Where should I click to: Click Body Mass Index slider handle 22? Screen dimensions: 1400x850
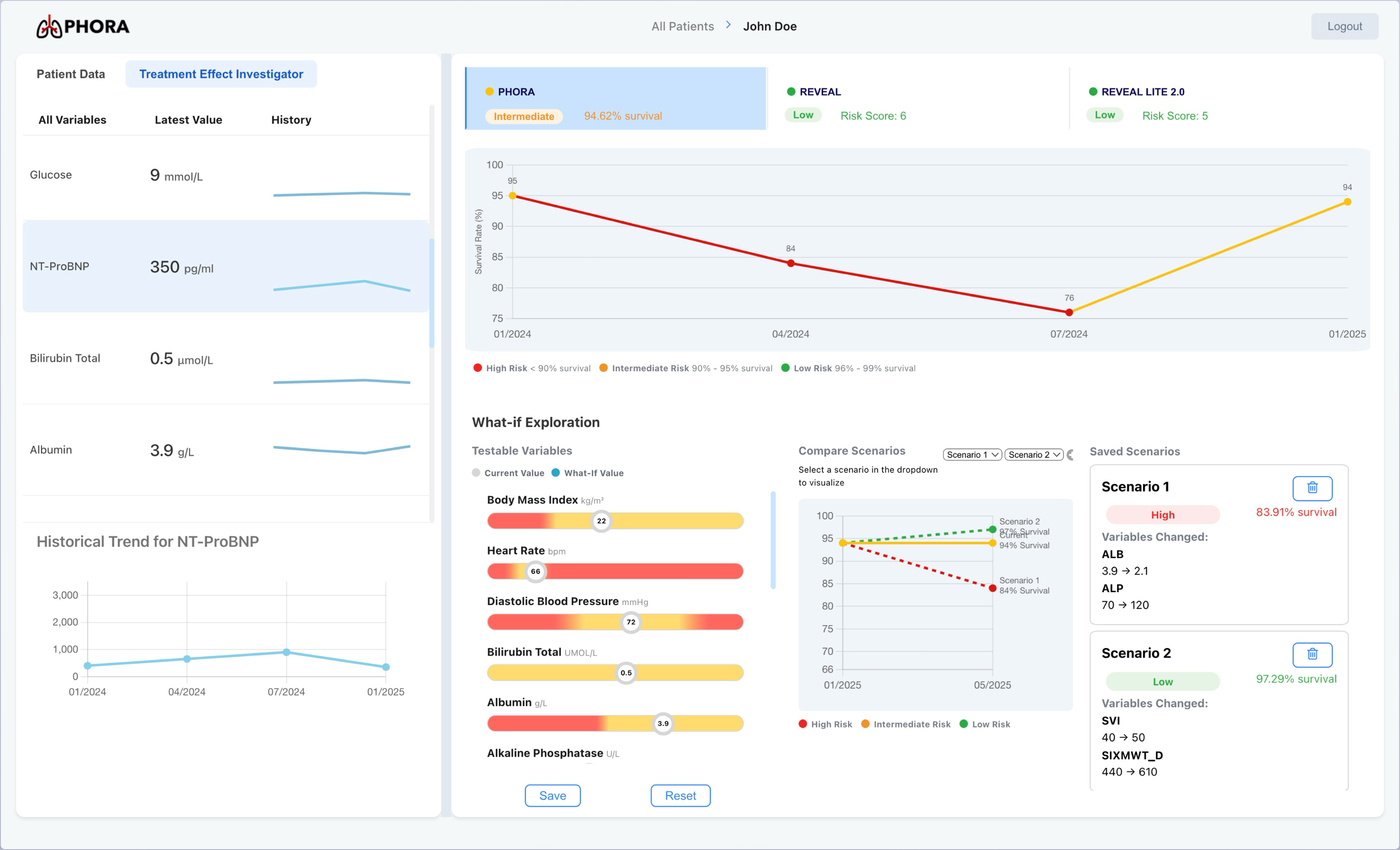601,521
